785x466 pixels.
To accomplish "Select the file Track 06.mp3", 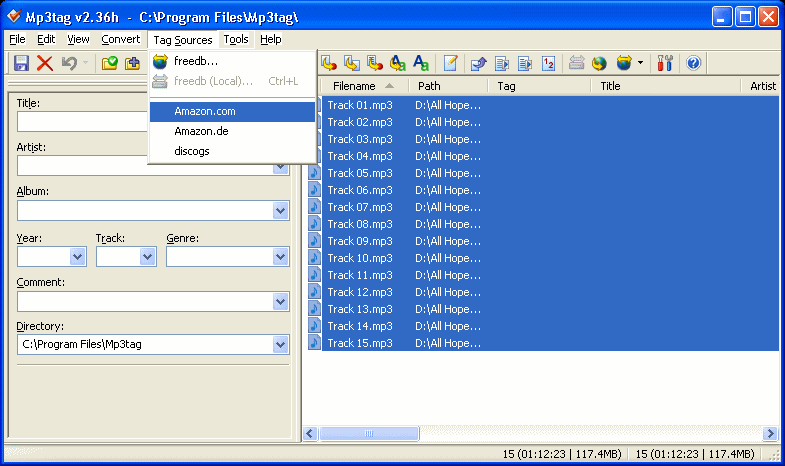I will 360,190.
